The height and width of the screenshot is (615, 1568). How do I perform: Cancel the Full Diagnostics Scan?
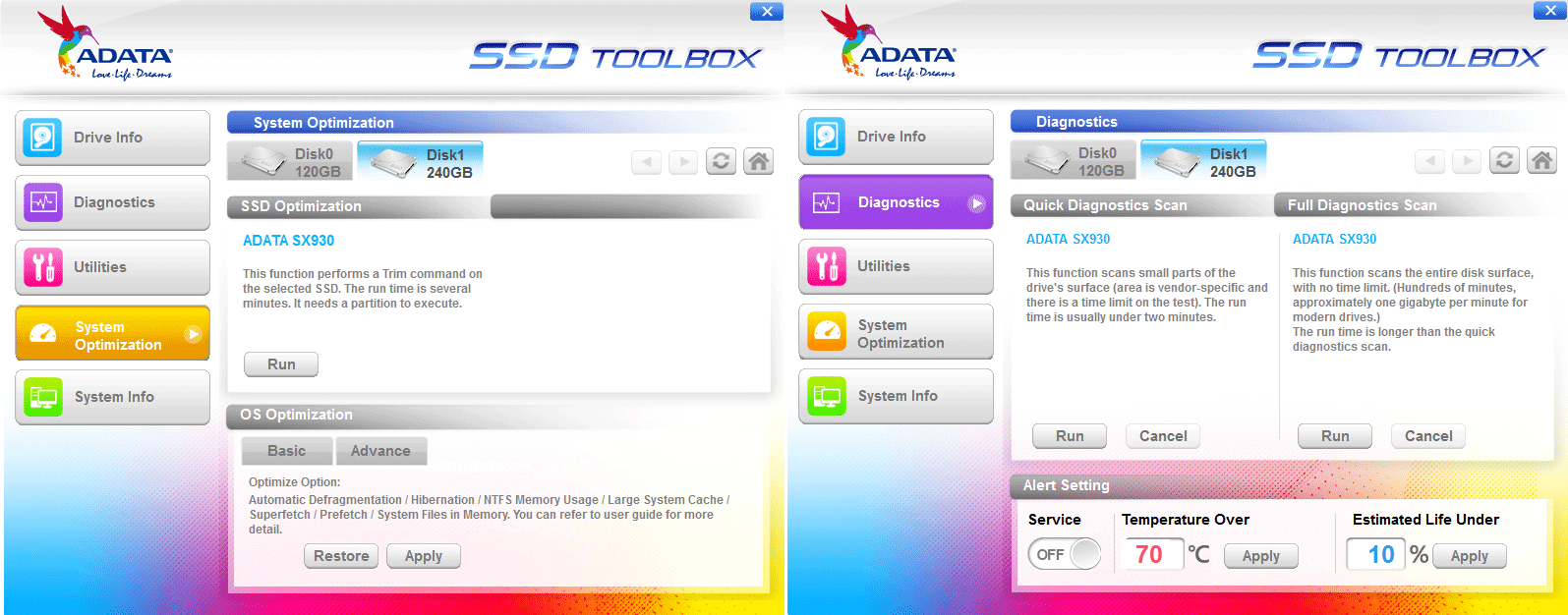point(1428,436)
